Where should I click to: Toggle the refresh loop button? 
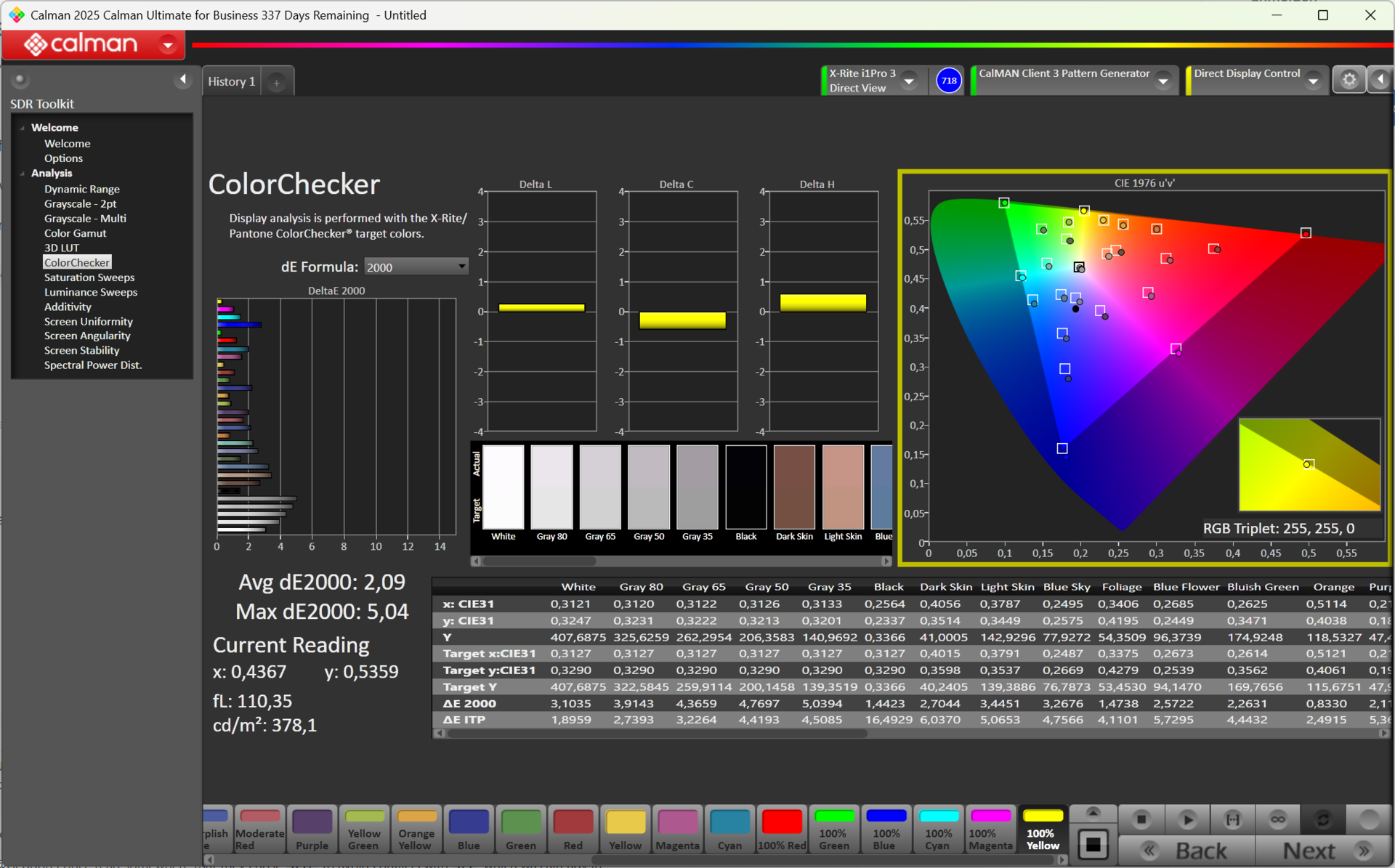coord(1322,819)
